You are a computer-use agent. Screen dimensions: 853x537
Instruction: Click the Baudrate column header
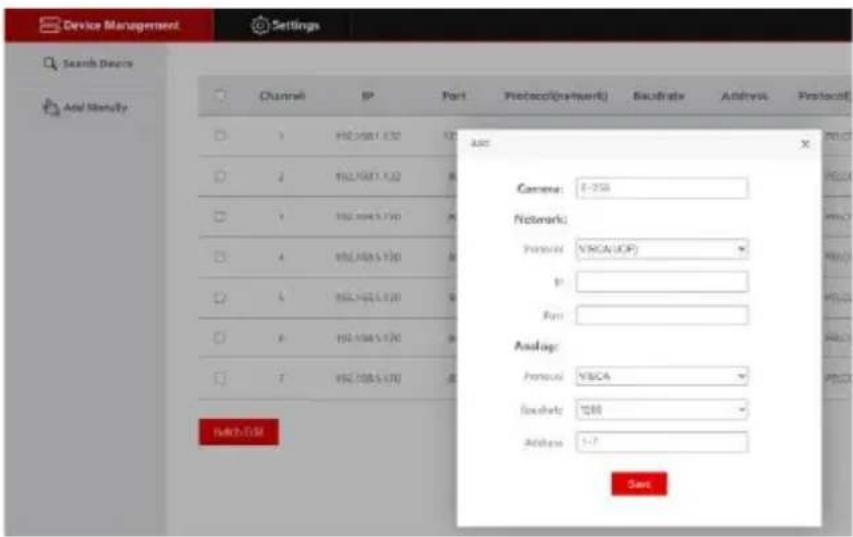659,96
